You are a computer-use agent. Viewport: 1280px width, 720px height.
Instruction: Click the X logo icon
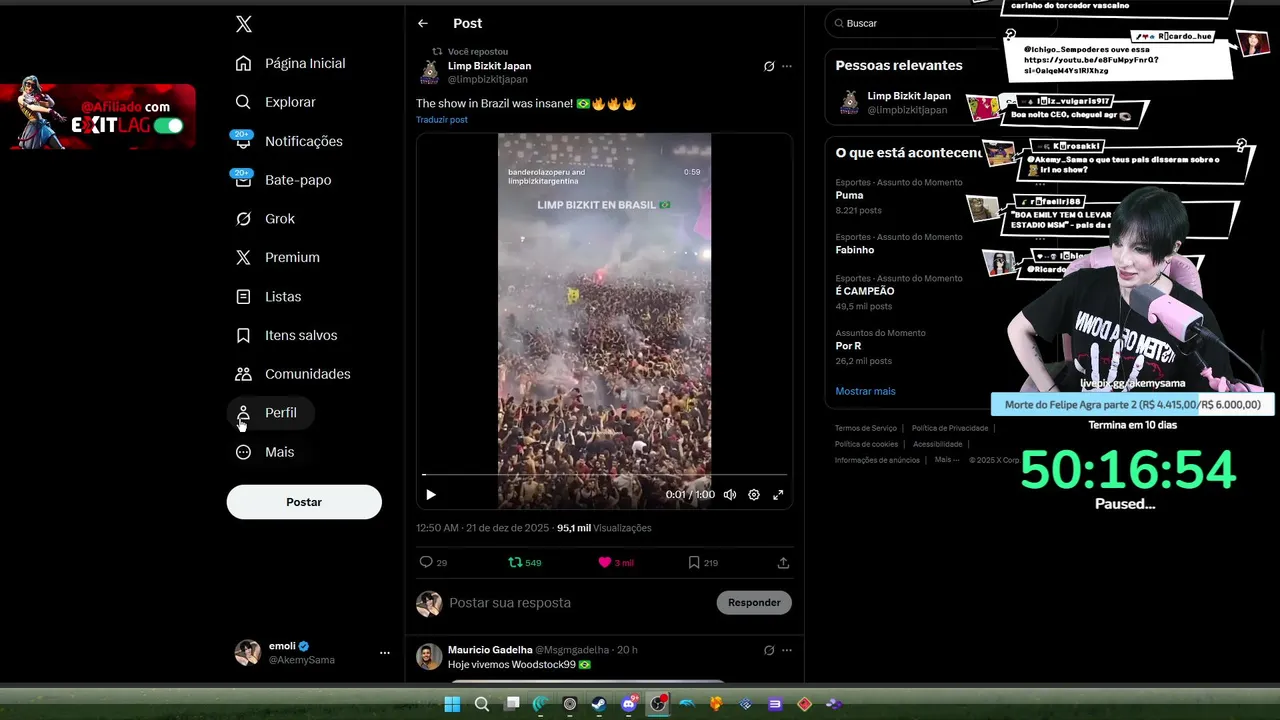pyautogui.click(x=243, y=24)
